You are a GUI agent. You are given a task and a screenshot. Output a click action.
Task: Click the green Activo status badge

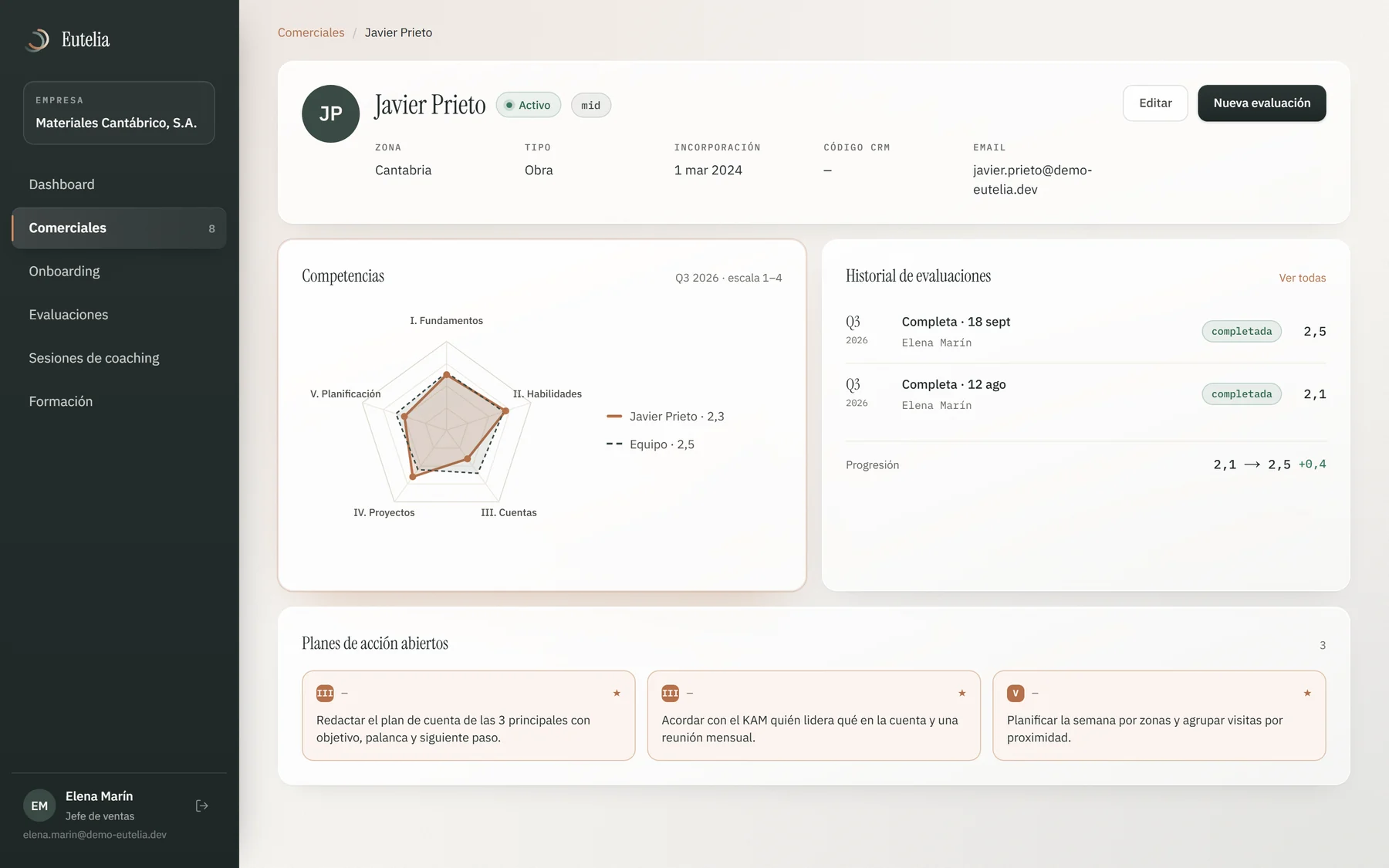pyautogui.click(x=529, y=105)
